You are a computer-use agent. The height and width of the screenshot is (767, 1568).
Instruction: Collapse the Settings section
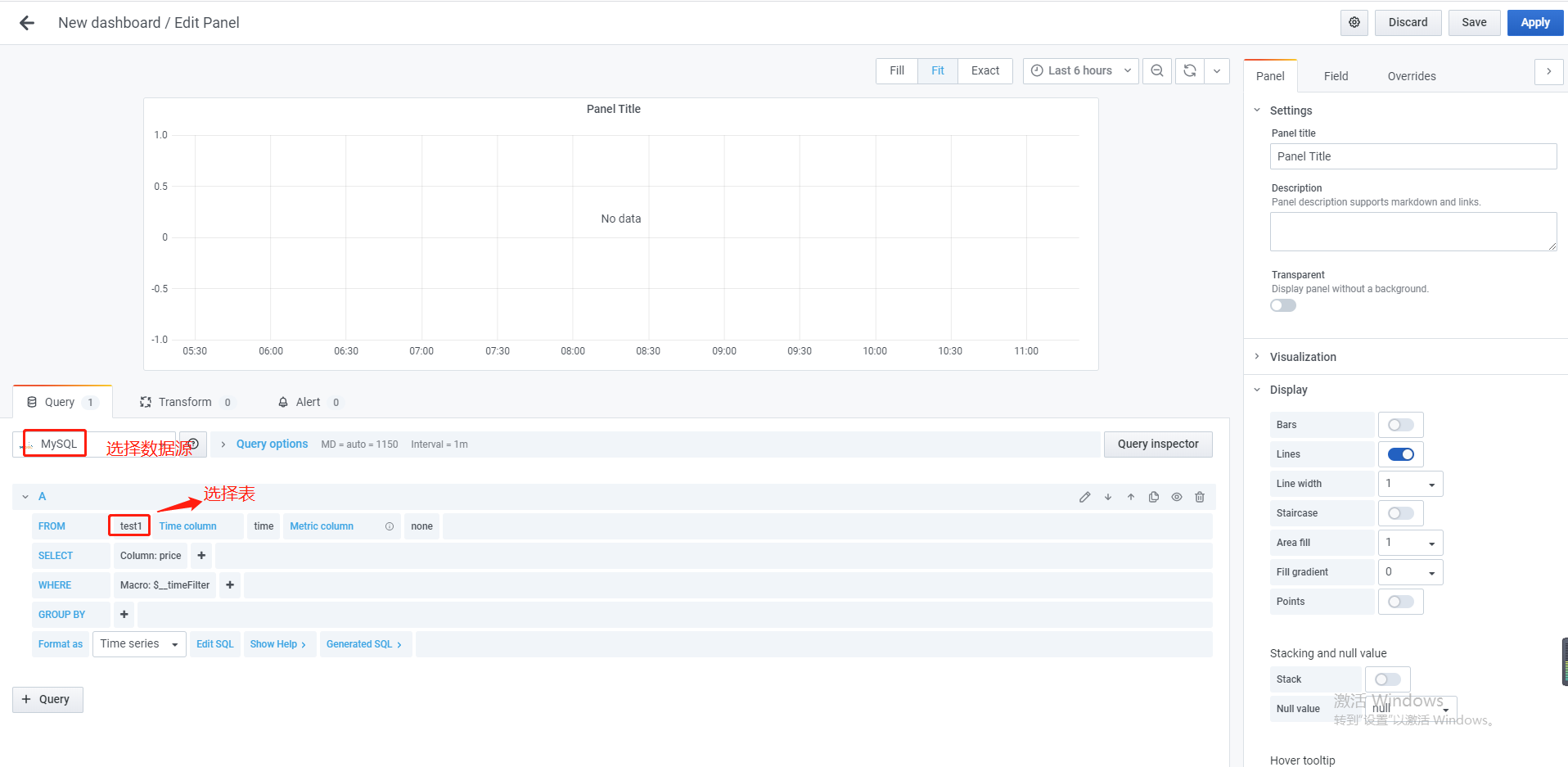click(x=1291, y=111)
